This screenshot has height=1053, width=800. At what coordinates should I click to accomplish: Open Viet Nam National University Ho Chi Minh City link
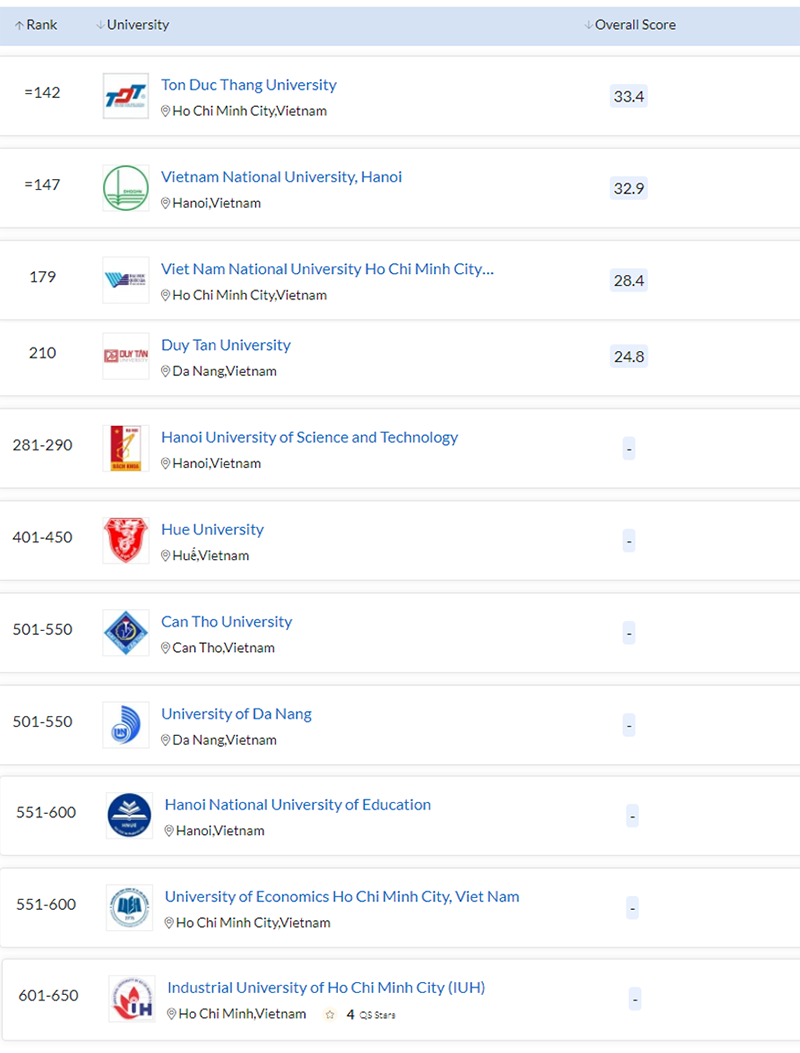[327, 269]
